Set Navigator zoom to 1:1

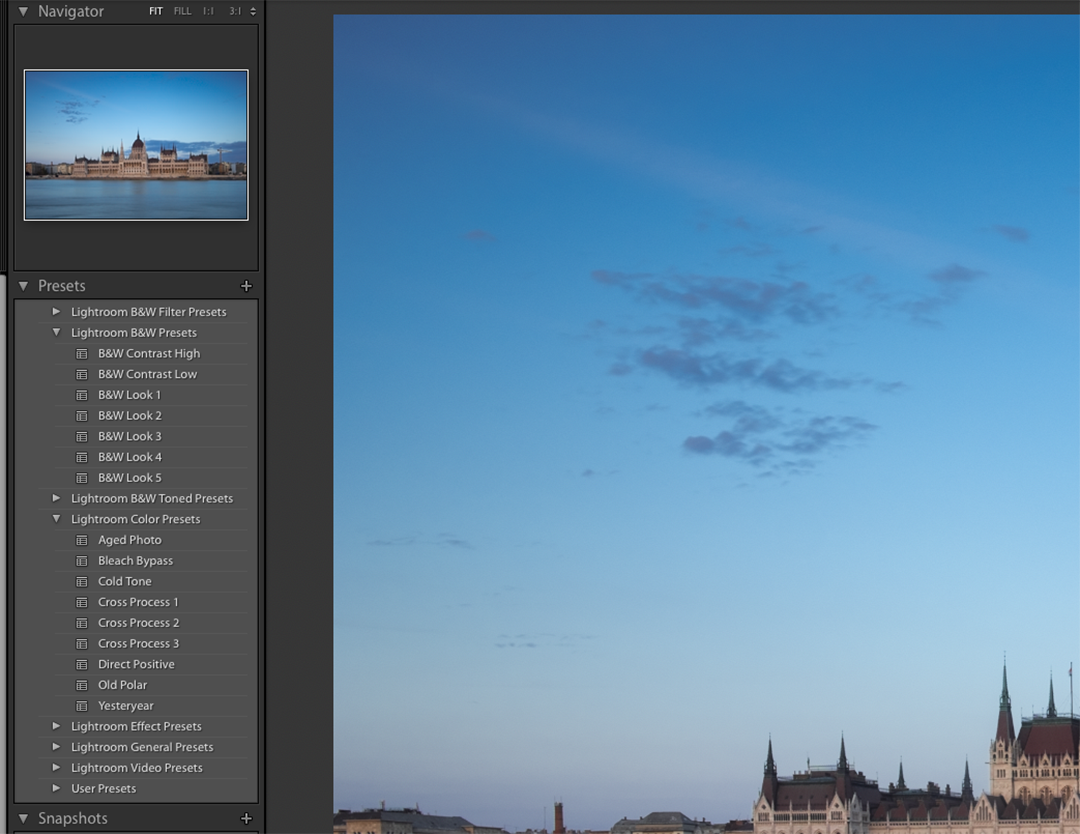(x=208, y=11)
